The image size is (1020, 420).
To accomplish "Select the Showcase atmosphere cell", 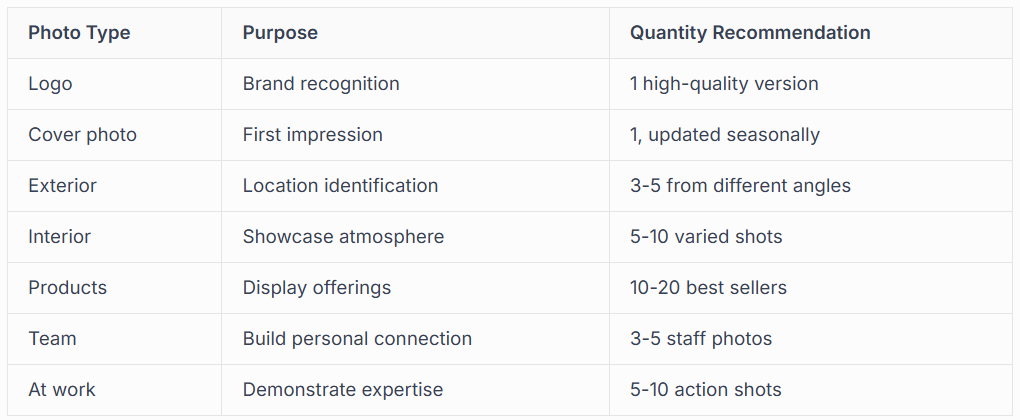I will click(343, 237).
